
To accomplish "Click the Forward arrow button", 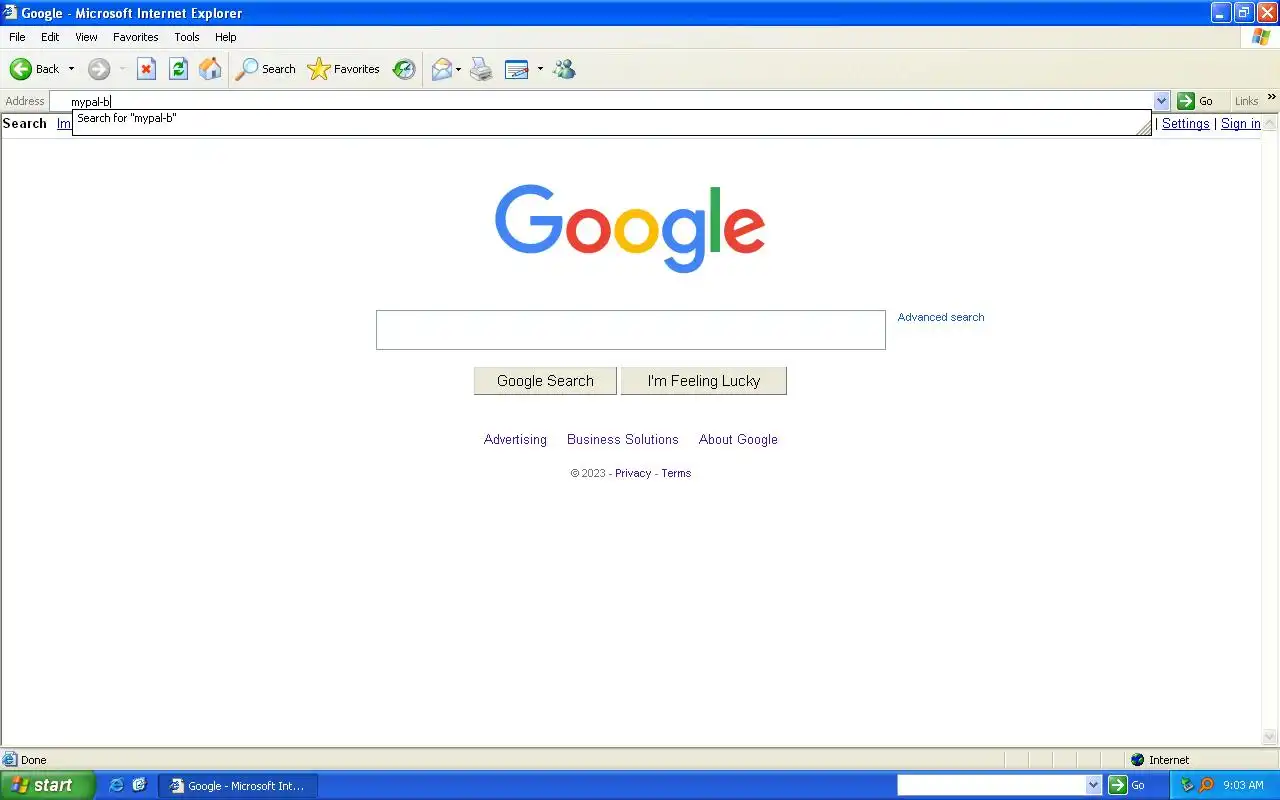I will [99, 69].
